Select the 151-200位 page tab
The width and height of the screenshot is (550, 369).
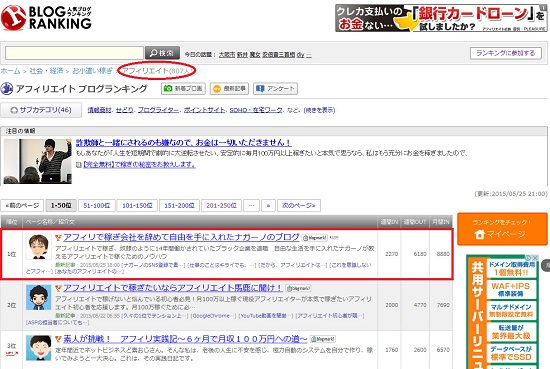[179, 206]
